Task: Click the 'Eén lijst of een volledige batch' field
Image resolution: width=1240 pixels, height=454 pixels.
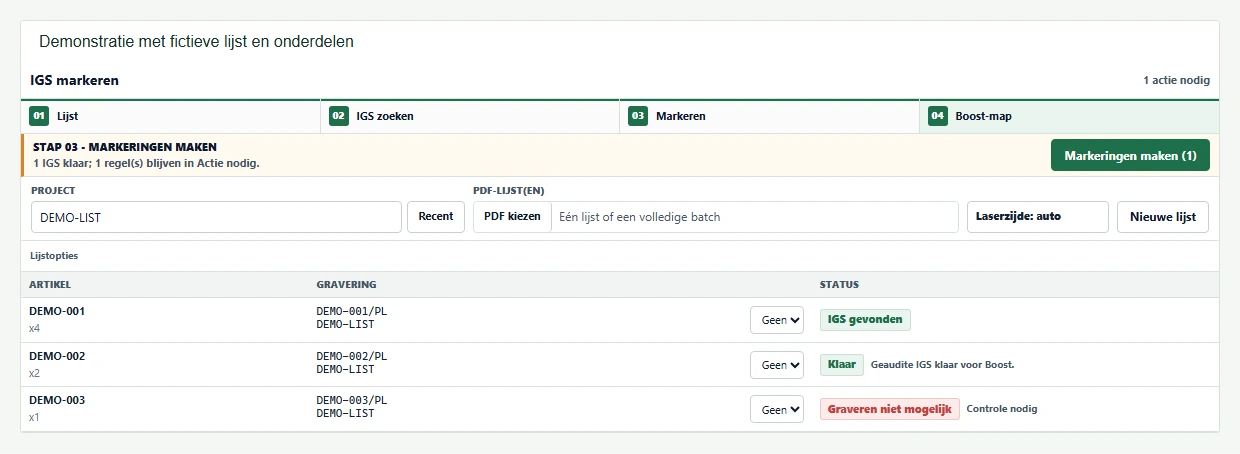Action: 755,217
